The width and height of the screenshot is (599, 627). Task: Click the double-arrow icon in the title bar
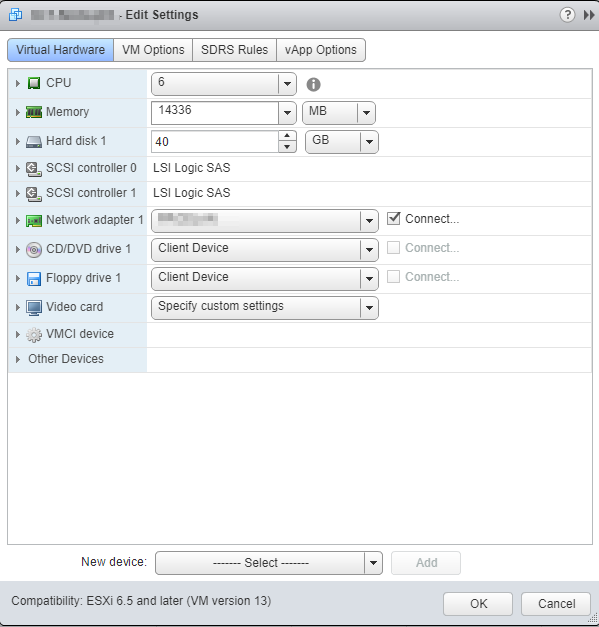pyautogui.click(x=589, y=15)
